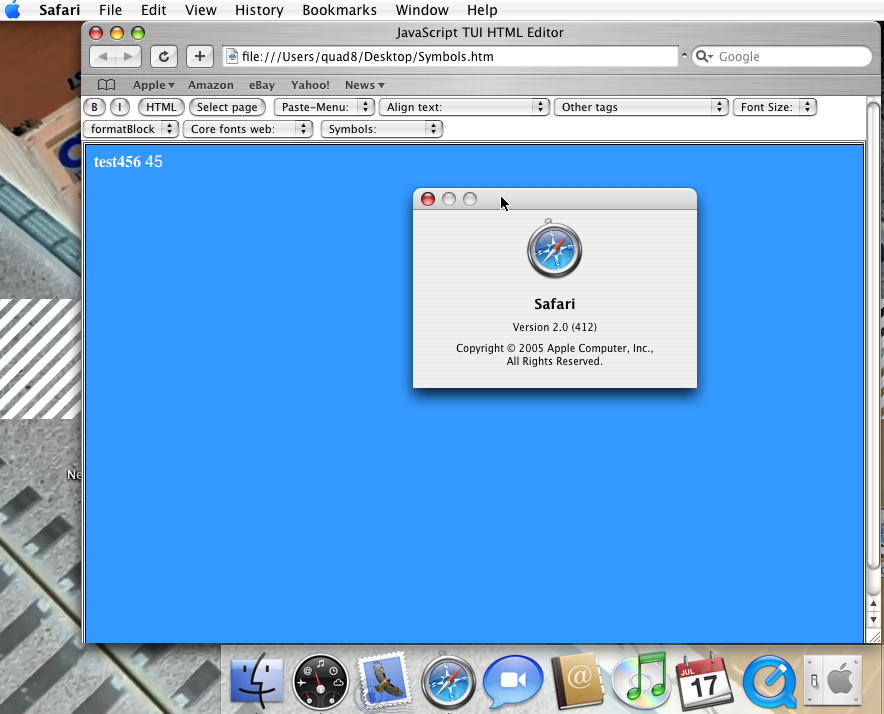Launch Dashboard from the Dock
The width and height of the screenshot is (884, 714).
coord(320,681)
